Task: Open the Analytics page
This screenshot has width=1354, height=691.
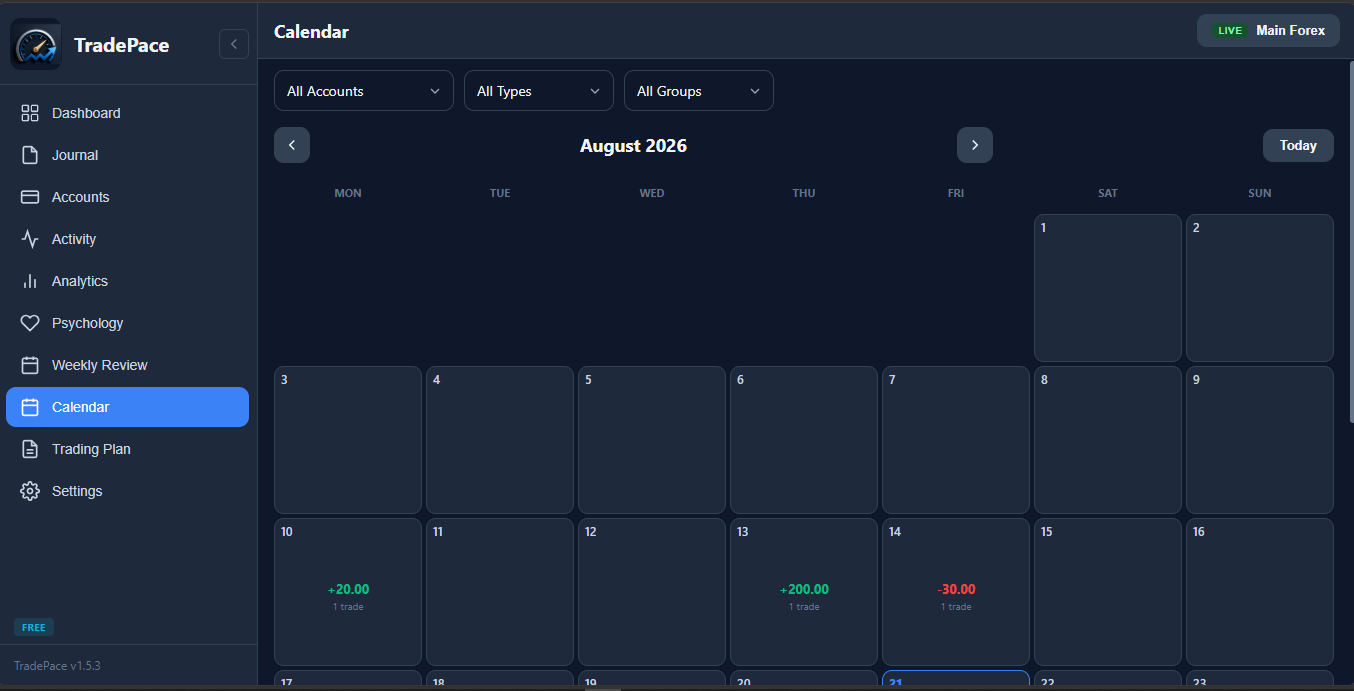Action: click(x=127, y=281)
